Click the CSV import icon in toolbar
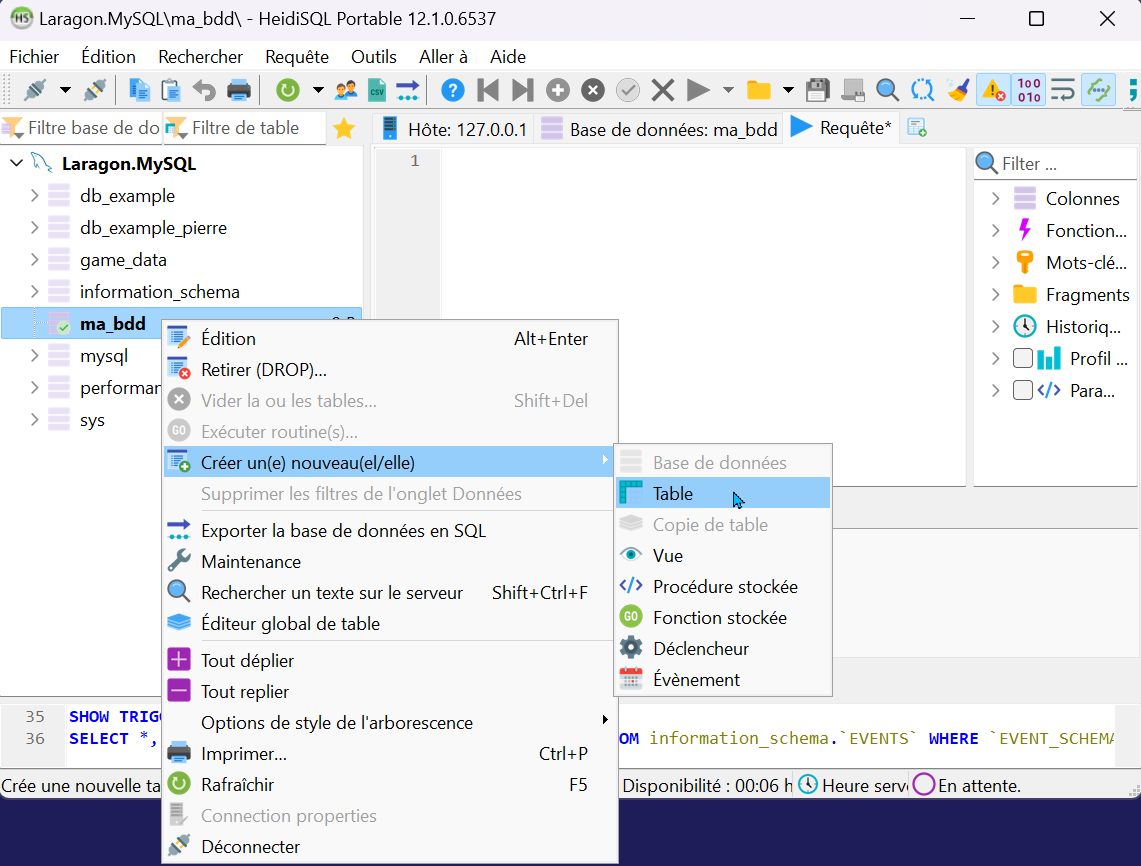1141x866 pixels. click(x=377, y=90)
